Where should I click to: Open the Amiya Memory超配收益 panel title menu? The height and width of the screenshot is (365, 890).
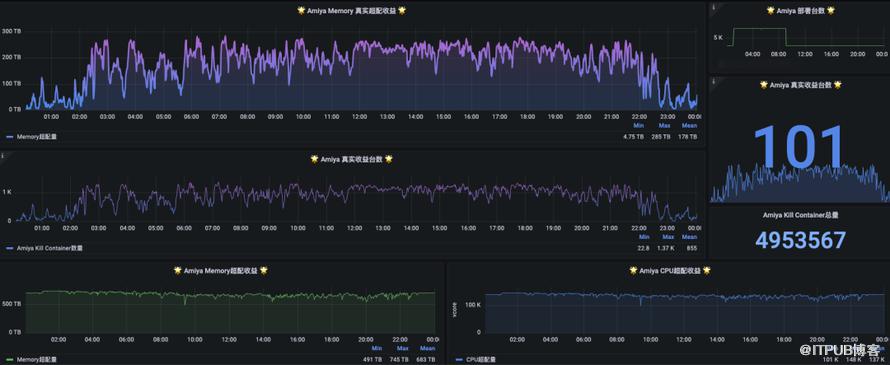click(x=221, y=271)
